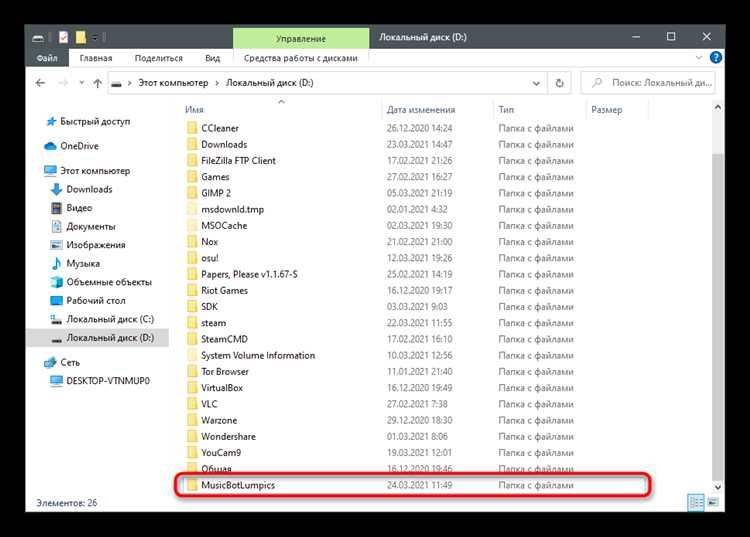Select 'Papers, Please v1.1.67-S' folder name
750x537 pixels.
[x=249, y=274]
